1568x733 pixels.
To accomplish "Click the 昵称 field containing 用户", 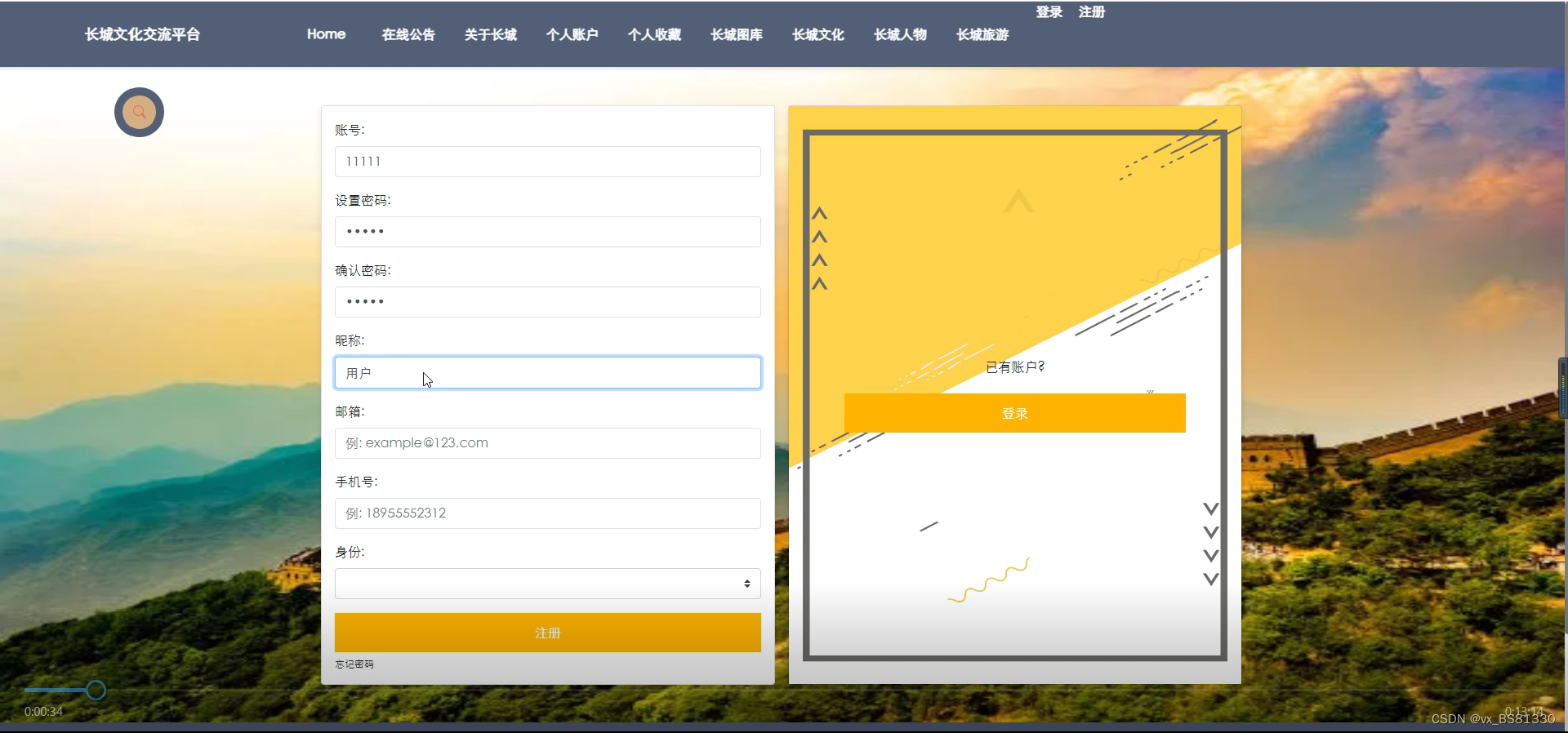I will [x=547, y=372].
